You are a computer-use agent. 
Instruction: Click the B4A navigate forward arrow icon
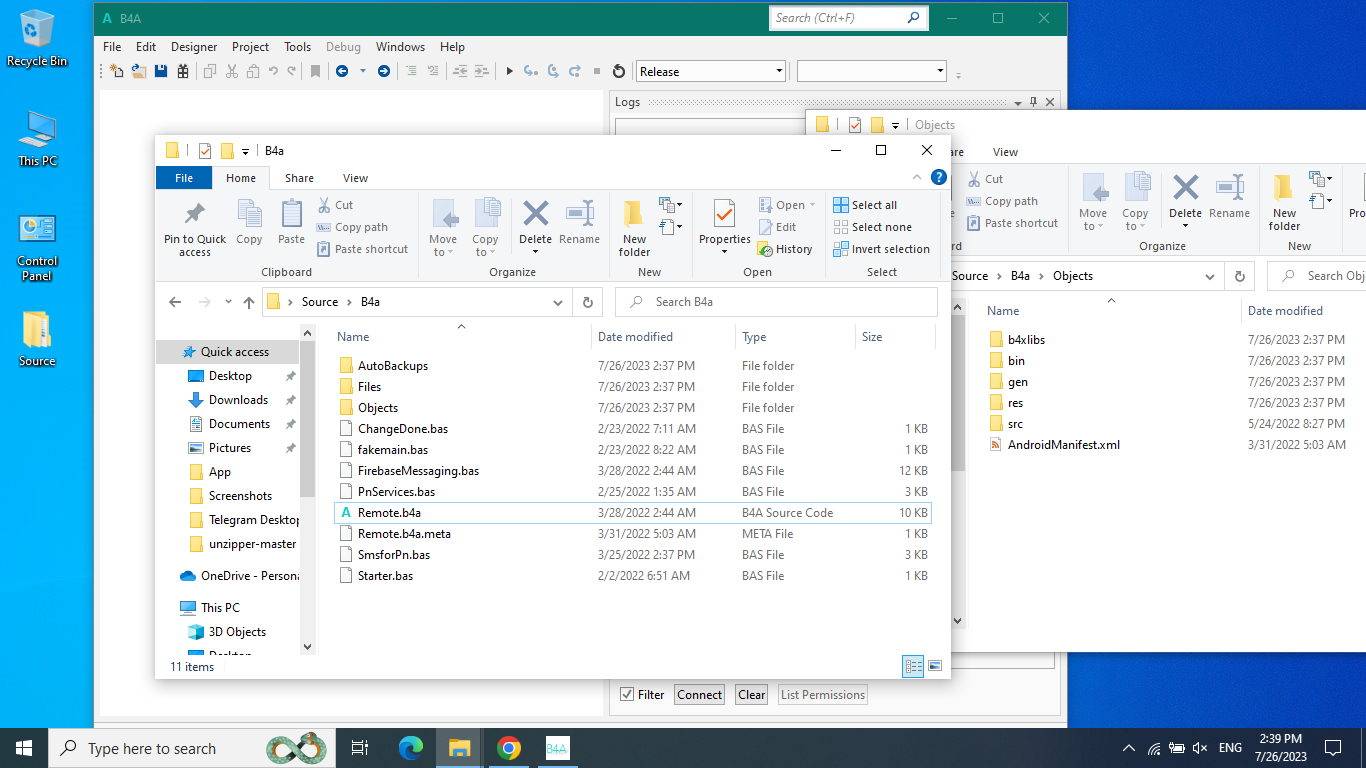(x=383, y=71)
